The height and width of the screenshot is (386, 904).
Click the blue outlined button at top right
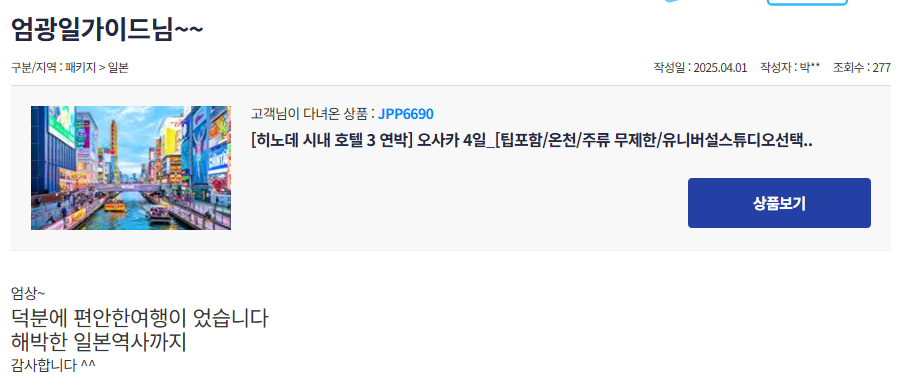(x=807, y=2)
